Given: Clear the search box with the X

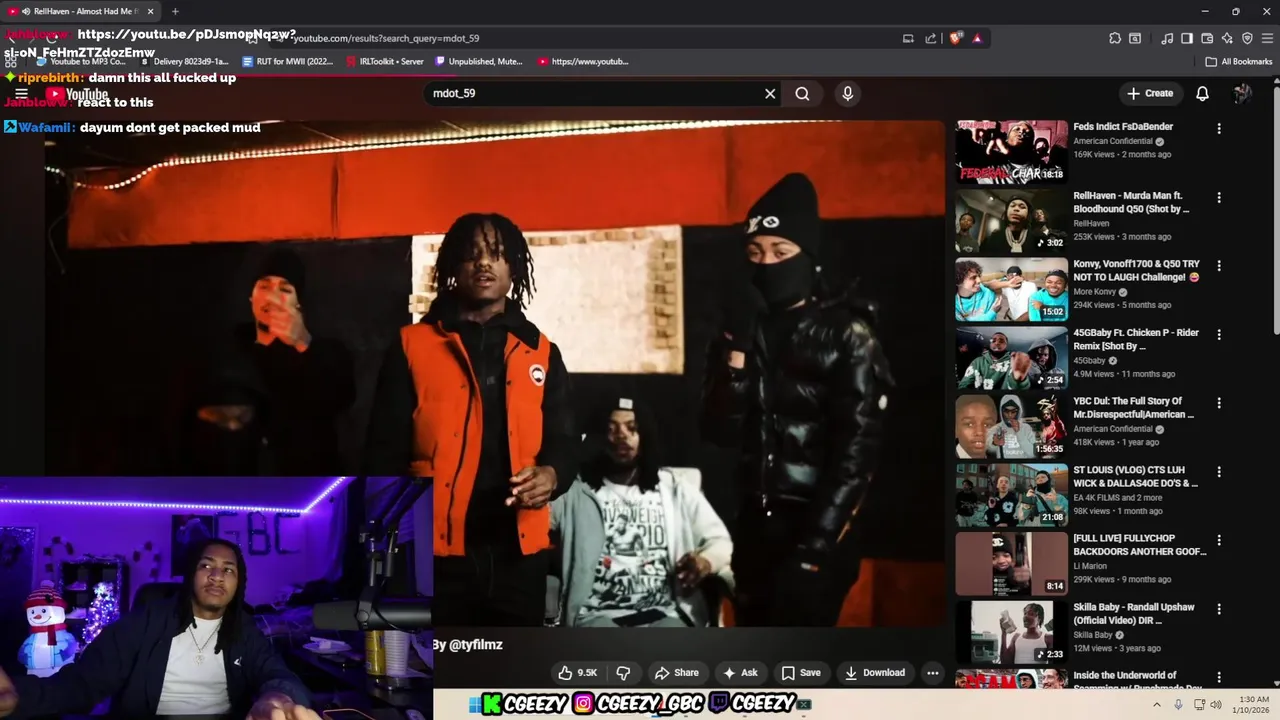Looking at the screenshot, I should pyautogui.click(x=770, y=93).
